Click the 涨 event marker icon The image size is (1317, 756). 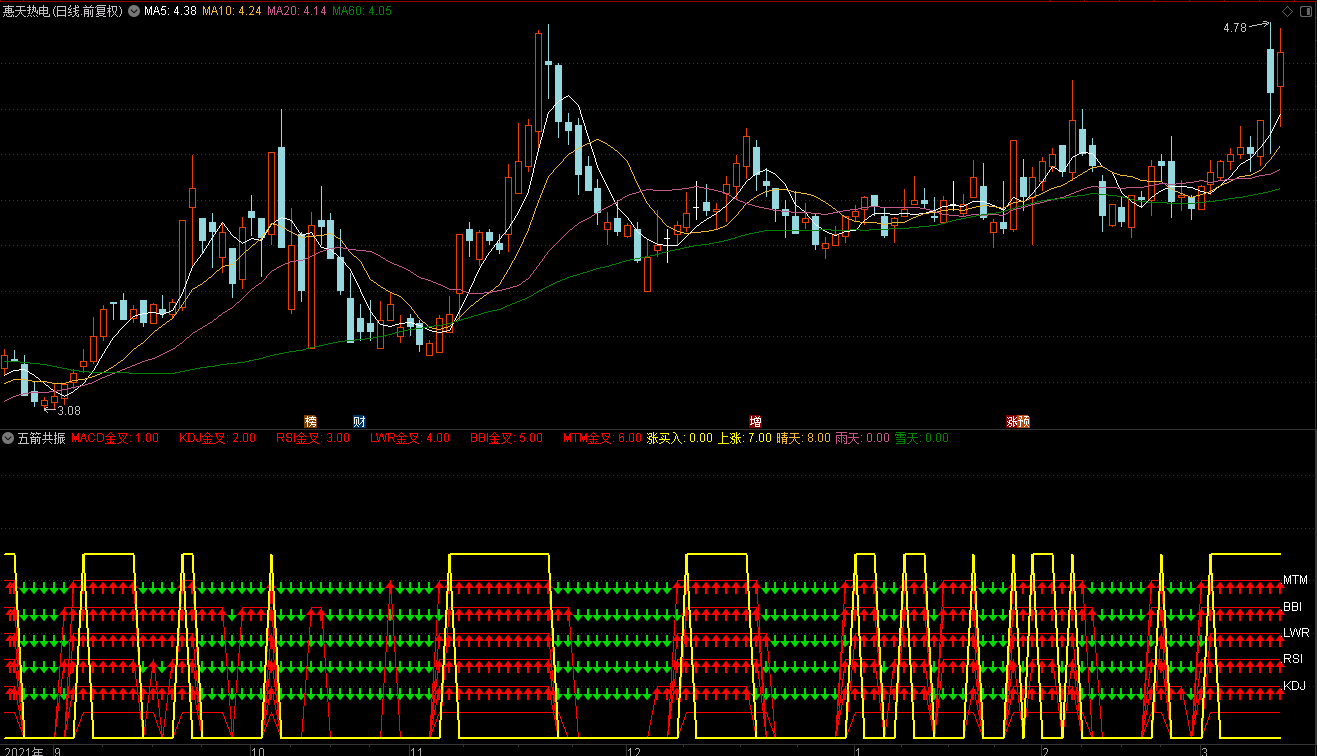1012,421
